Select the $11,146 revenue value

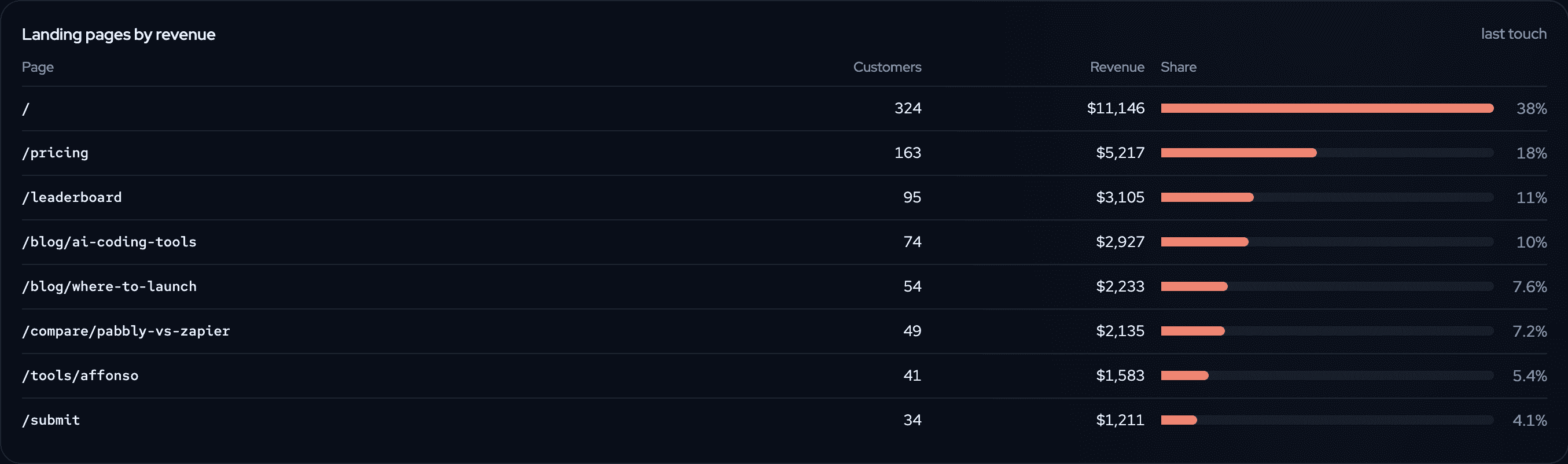[x=1116, y=108]
